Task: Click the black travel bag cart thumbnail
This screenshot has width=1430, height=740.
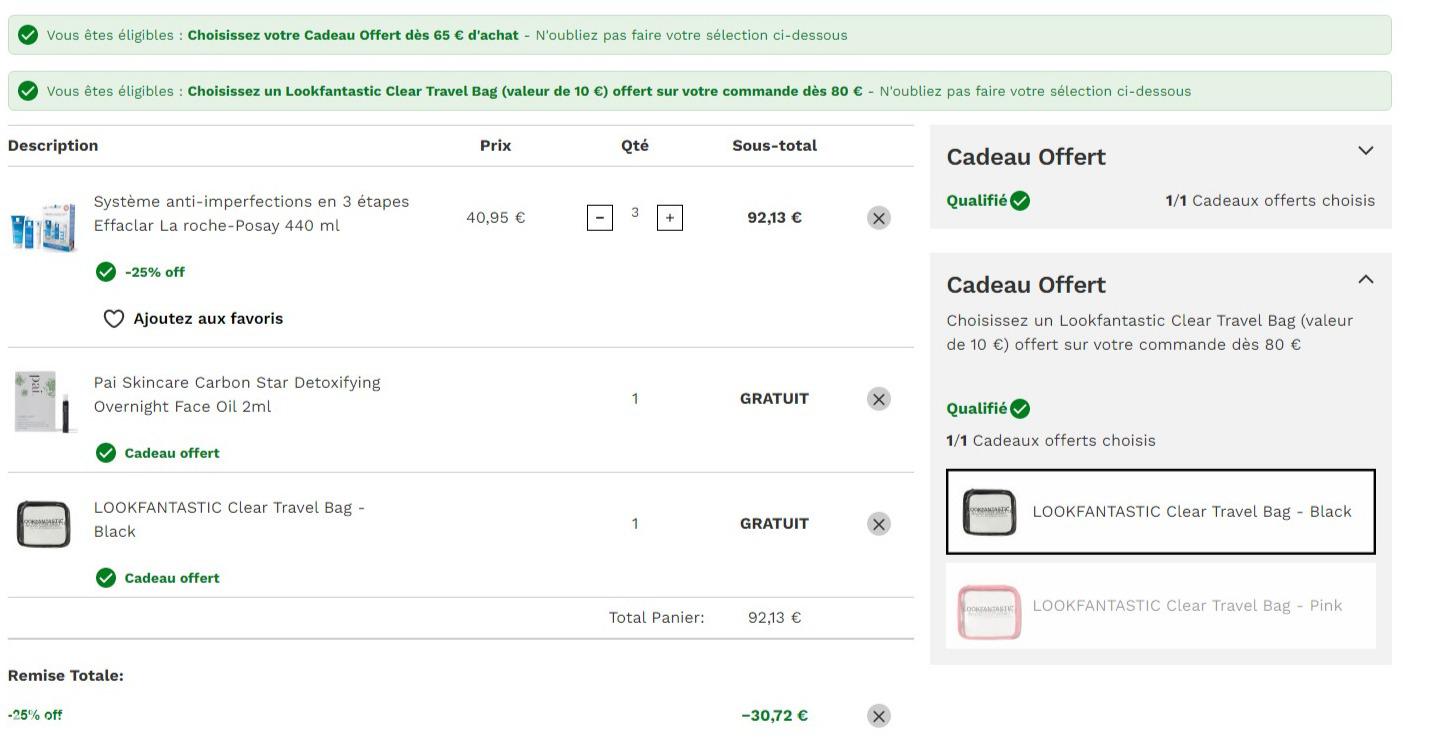Action: click(43, 524)
